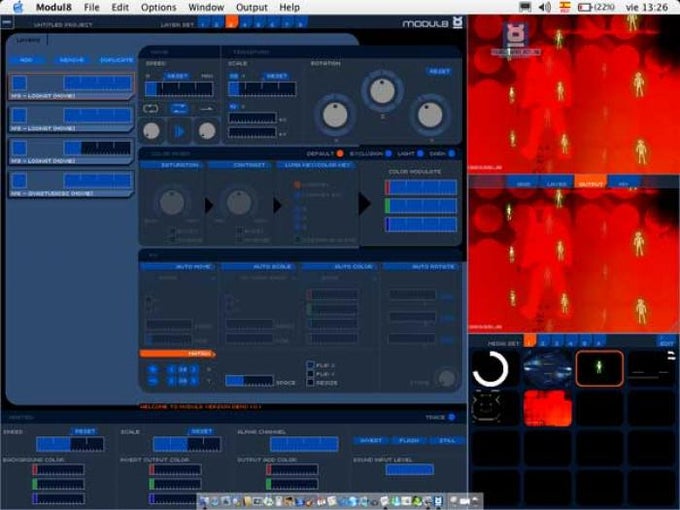This screenshot has height=510, width=680.
Task: Reset the movie speed
Action: click(177, 76)
